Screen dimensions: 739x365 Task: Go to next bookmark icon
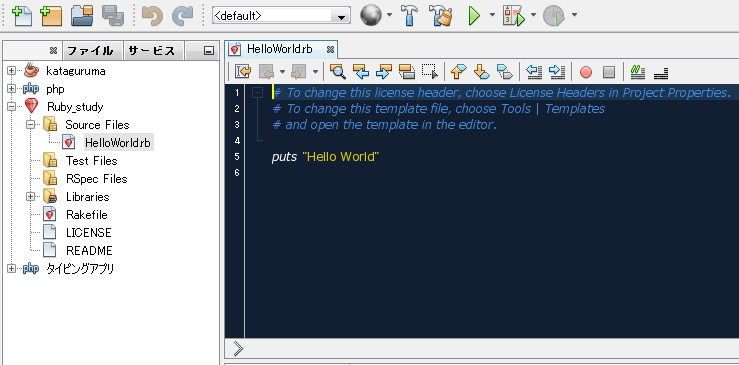(481, 72)
